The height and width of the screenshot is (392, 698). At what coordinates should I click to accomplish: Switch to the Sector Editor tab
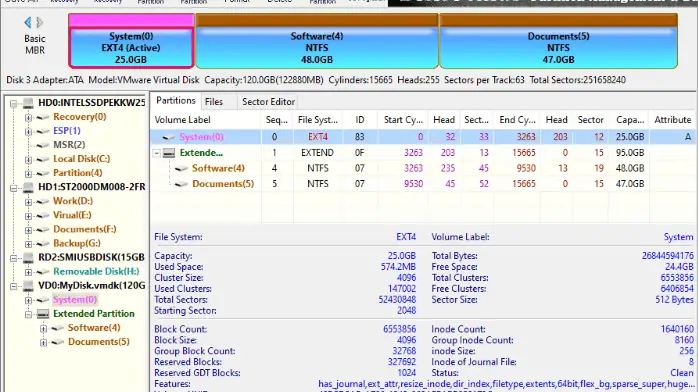pyautogui.click(x=268, y=102)
